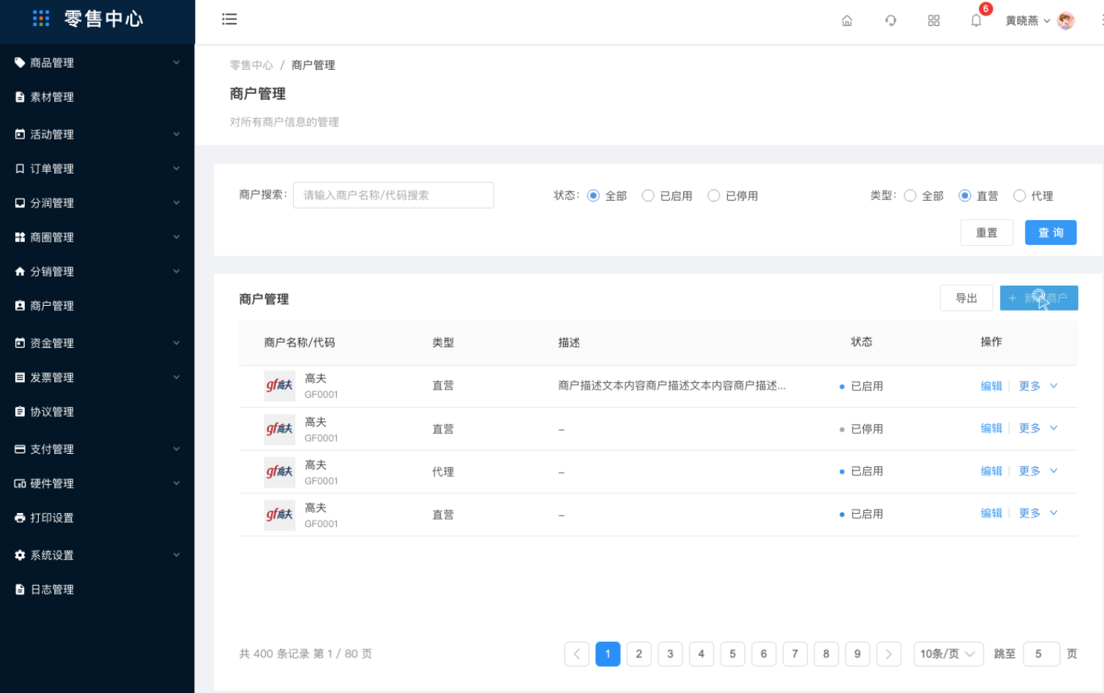Select 类型 直营 radio button
Image resolution: width=1104 pixels, height=693 pixels.
(965, 196)
